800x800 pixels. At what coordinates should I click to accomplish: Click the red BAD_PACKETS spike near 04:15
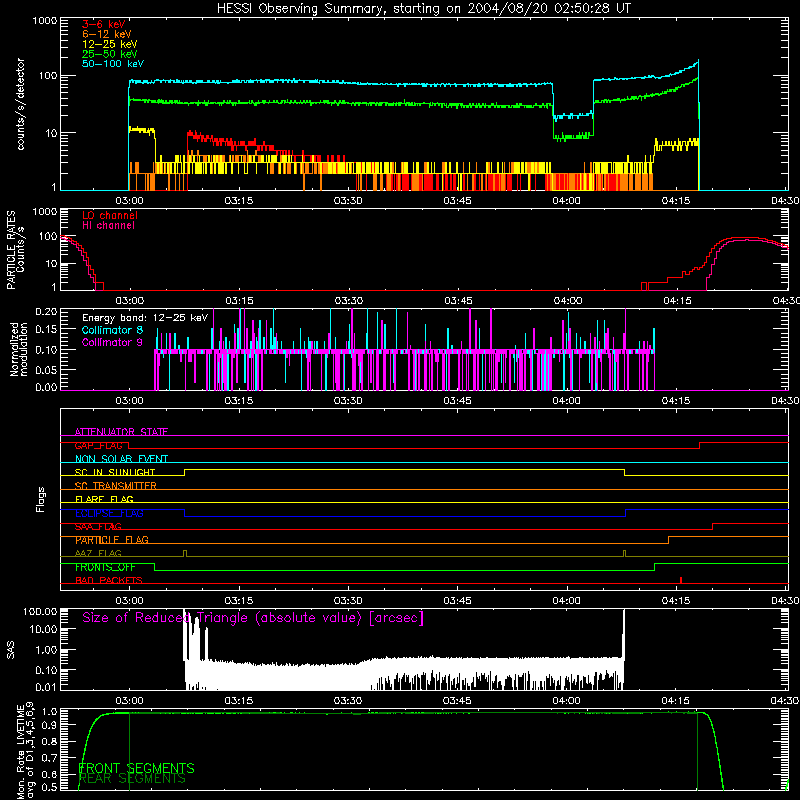[x=681, y=580]
